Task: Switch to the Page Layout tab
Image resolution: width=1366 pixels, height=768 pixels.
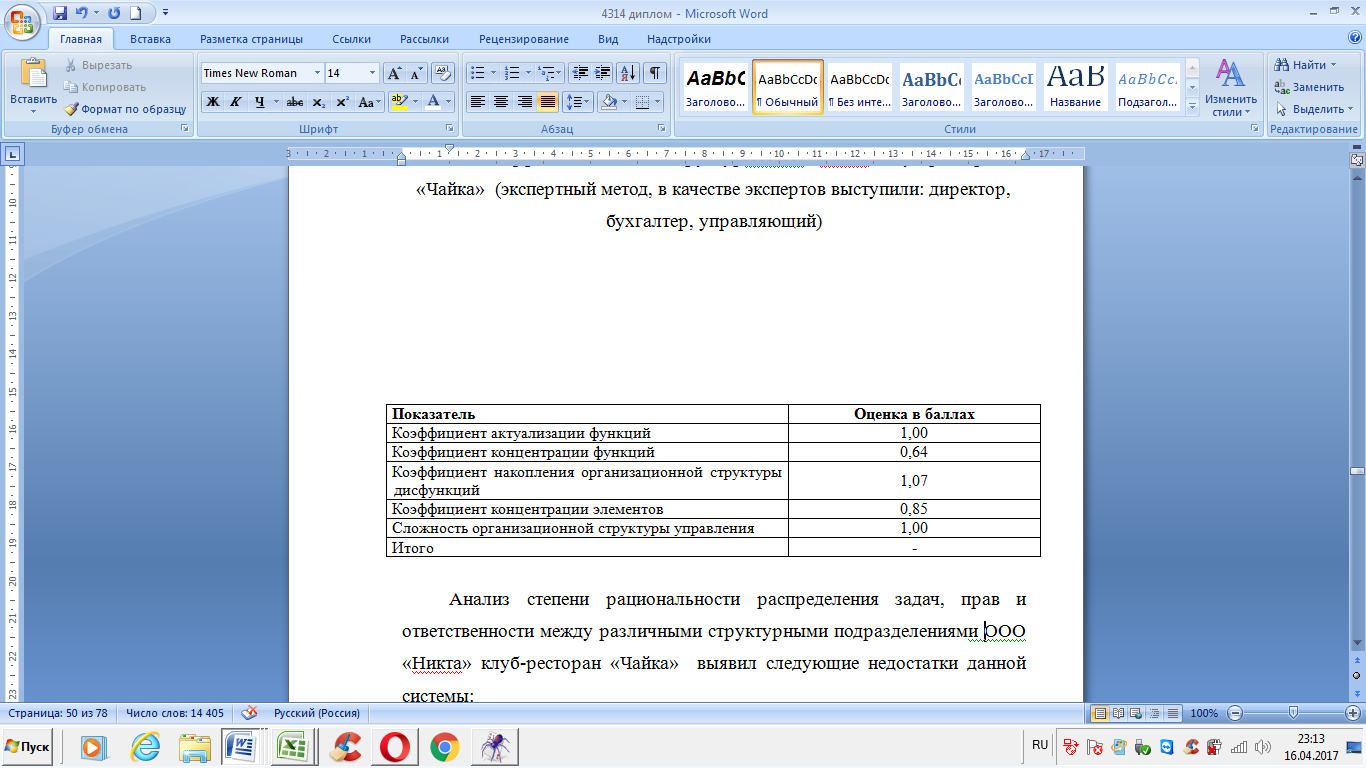Action: tap(251, 39)
